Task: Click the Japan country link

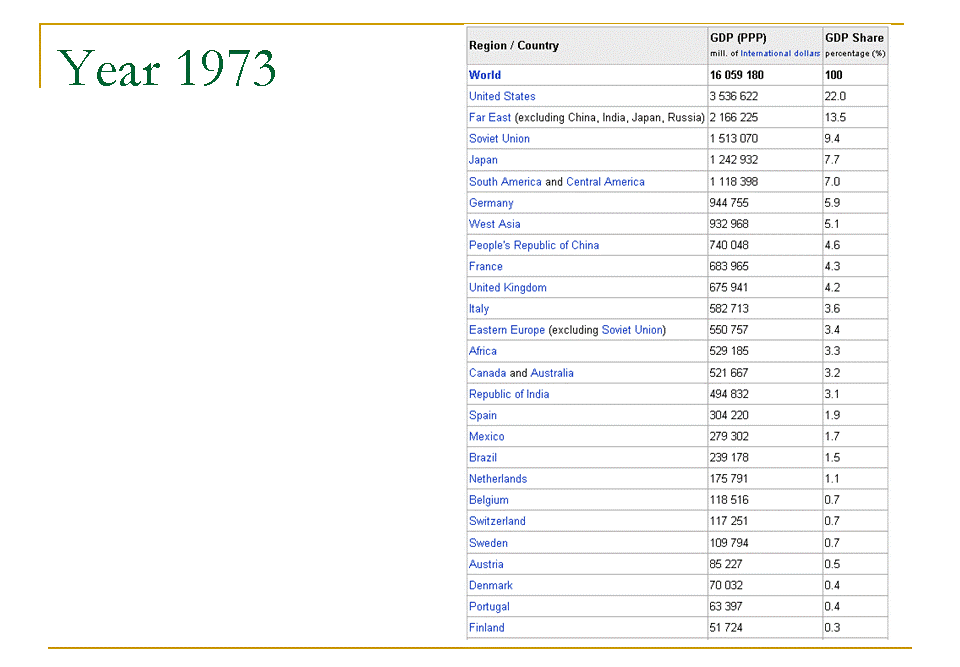Action: coord(483,160)
